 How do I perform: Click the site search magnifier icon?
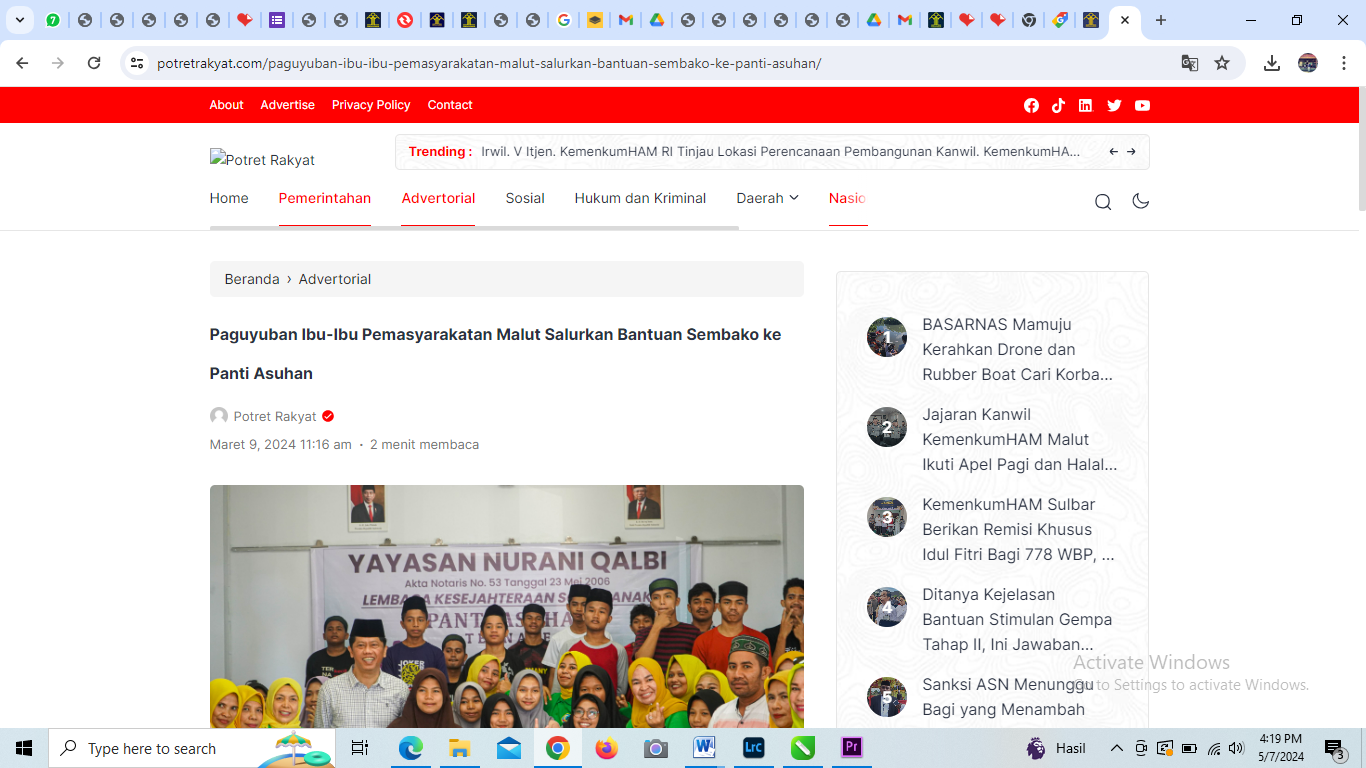(1103, 202)
